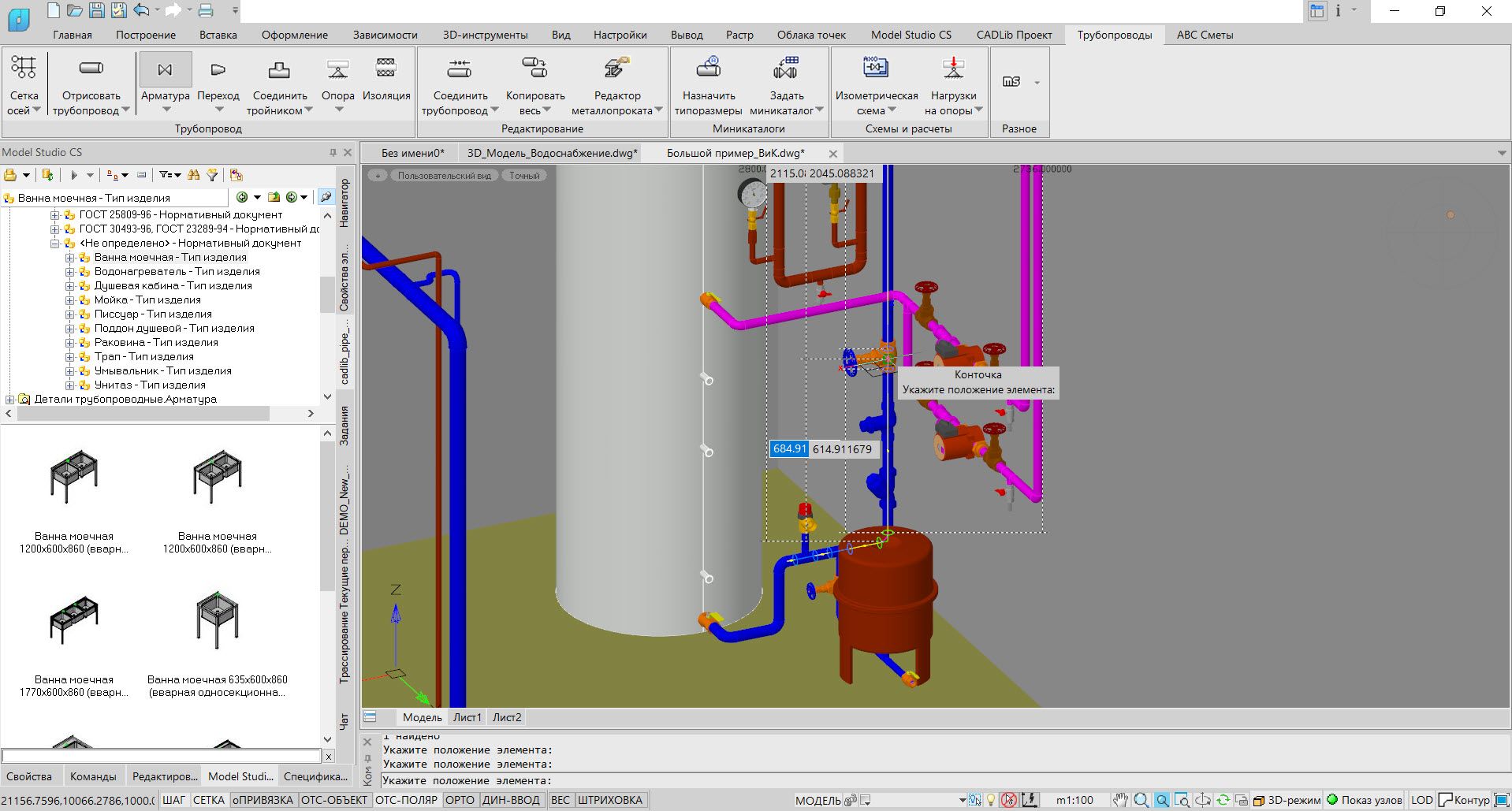The height and width of the screenshot is (811, 1512).
Task: Open 3D_Модель_Водоснабжение.dwg document tab
Action: 551,153
